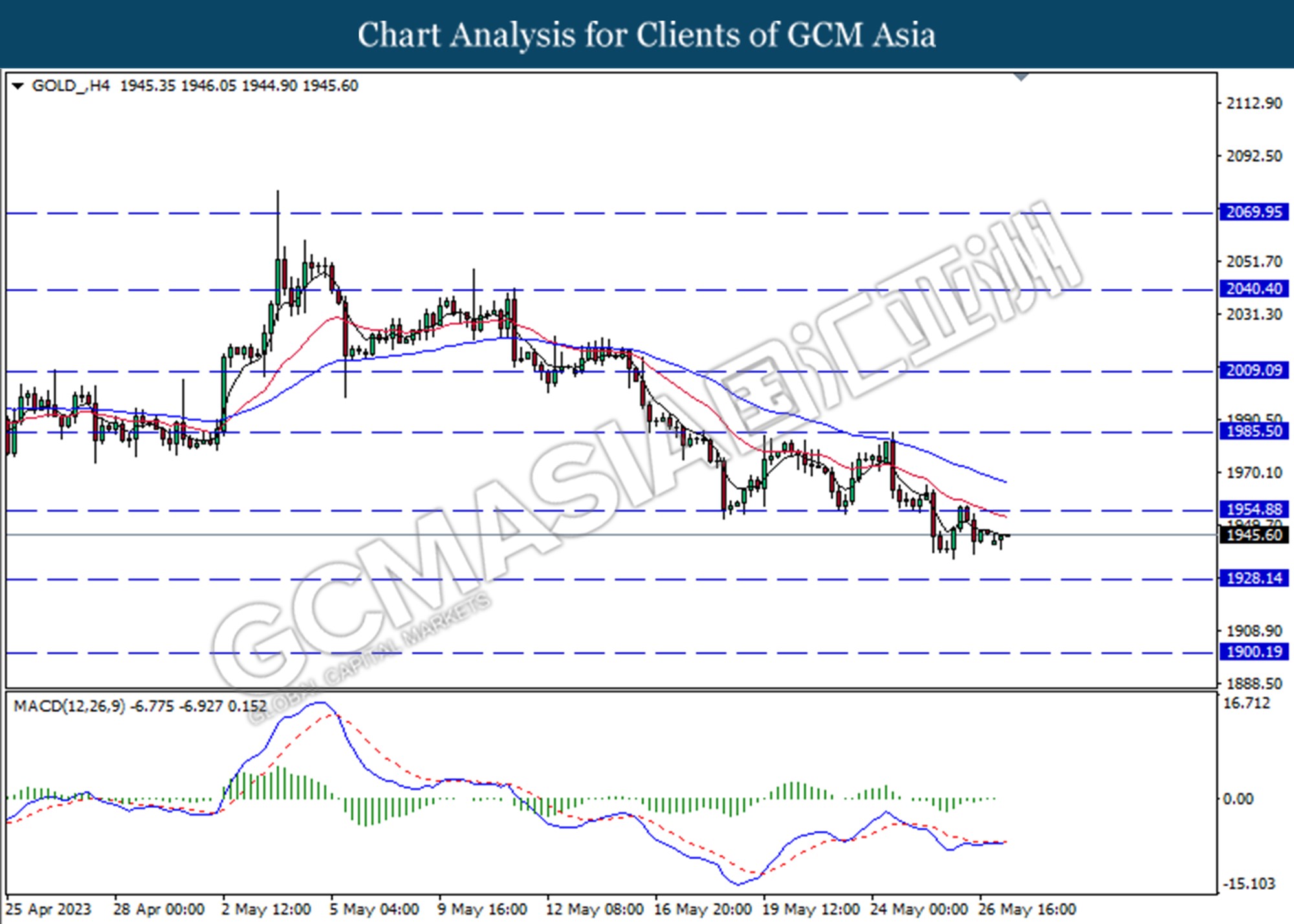Click the 2051.70 price scale value
The height and width of the screenshot is (924, 1294).
[1254, 261]
